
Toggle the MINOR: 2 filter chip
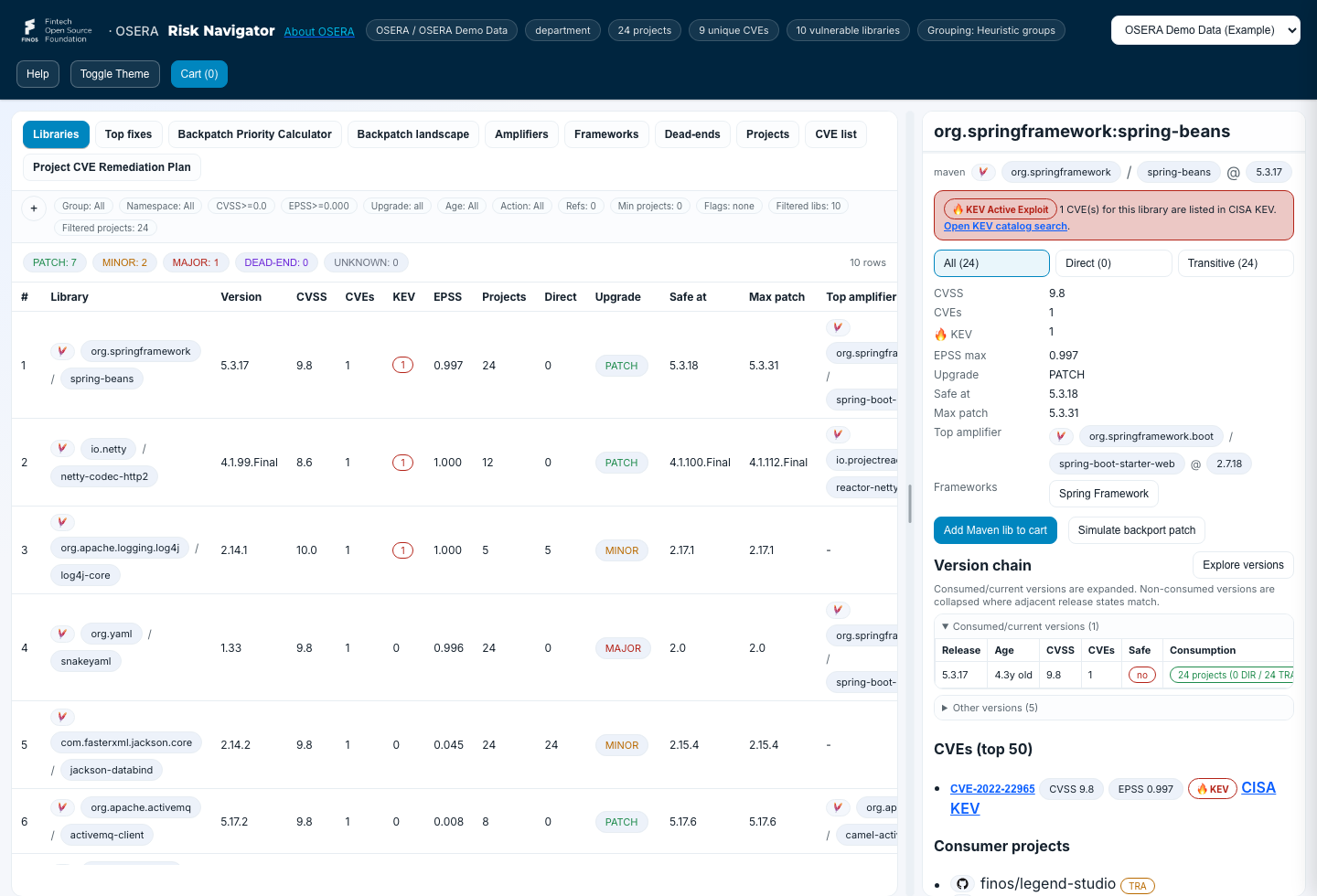coord(124,262)
